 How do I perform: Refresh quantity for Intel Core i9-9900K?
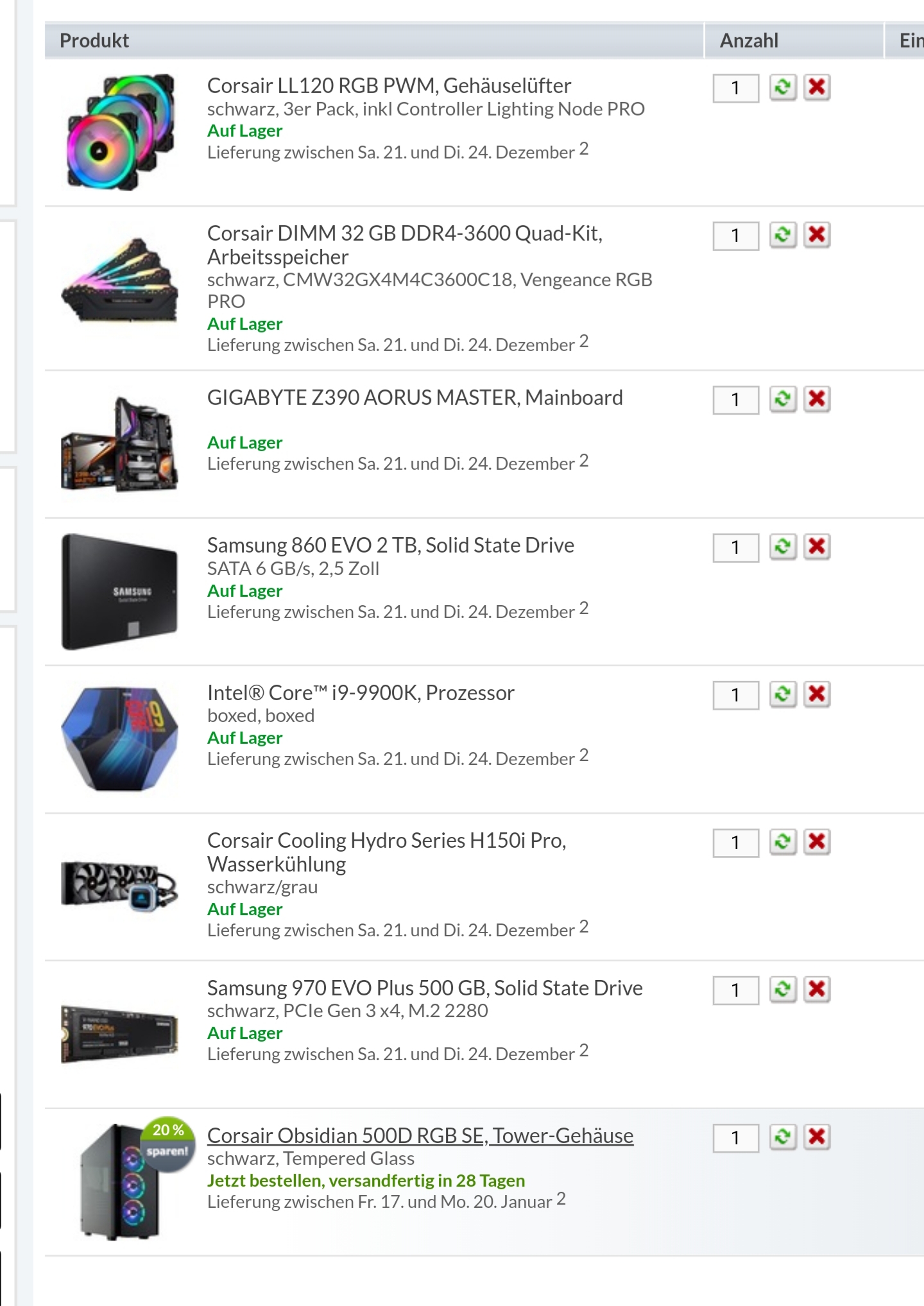point(783,694)
